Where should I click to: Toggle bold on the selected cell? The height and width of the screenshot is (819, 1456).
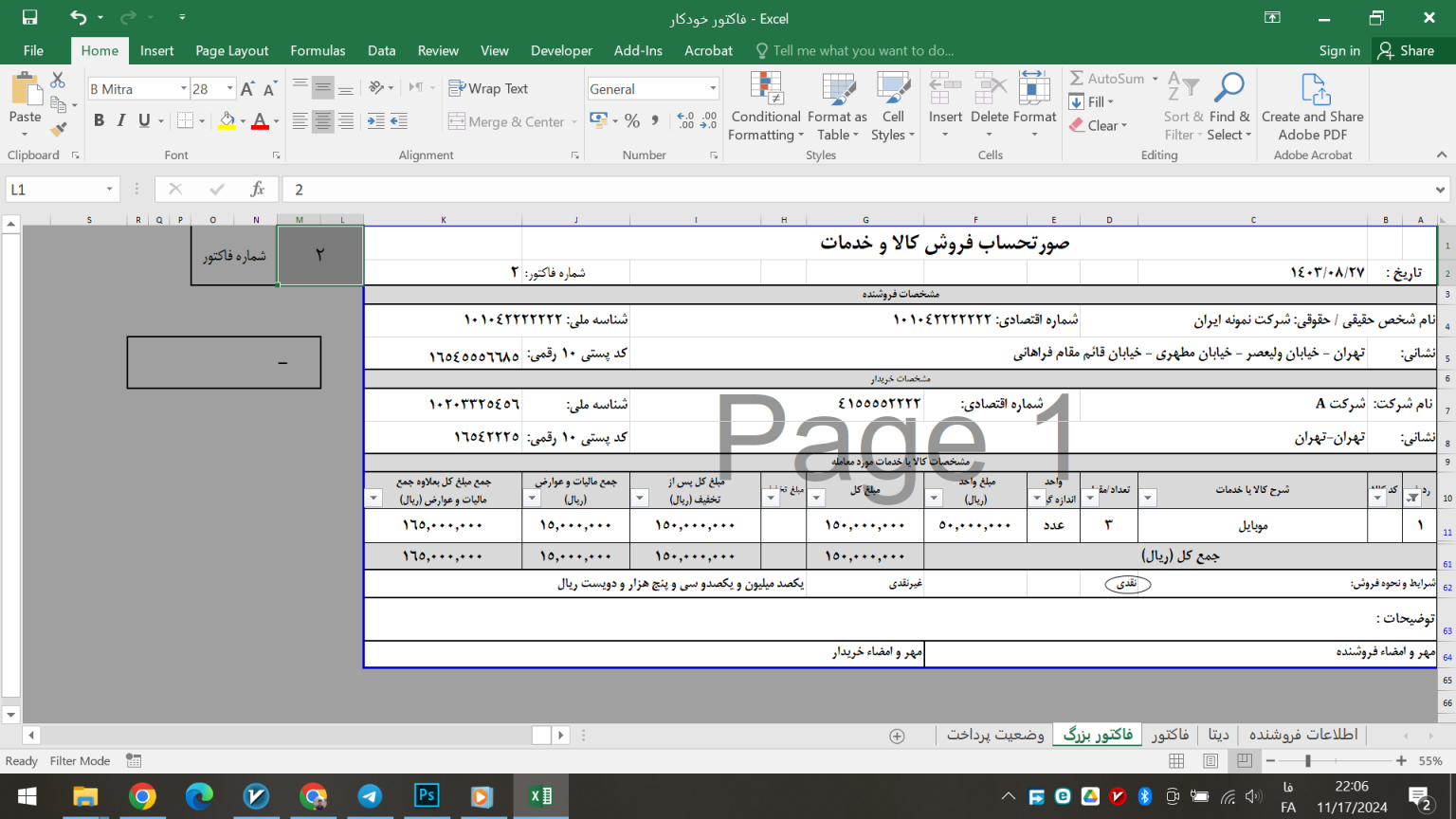pyautogui.click(x=99, y=120)
